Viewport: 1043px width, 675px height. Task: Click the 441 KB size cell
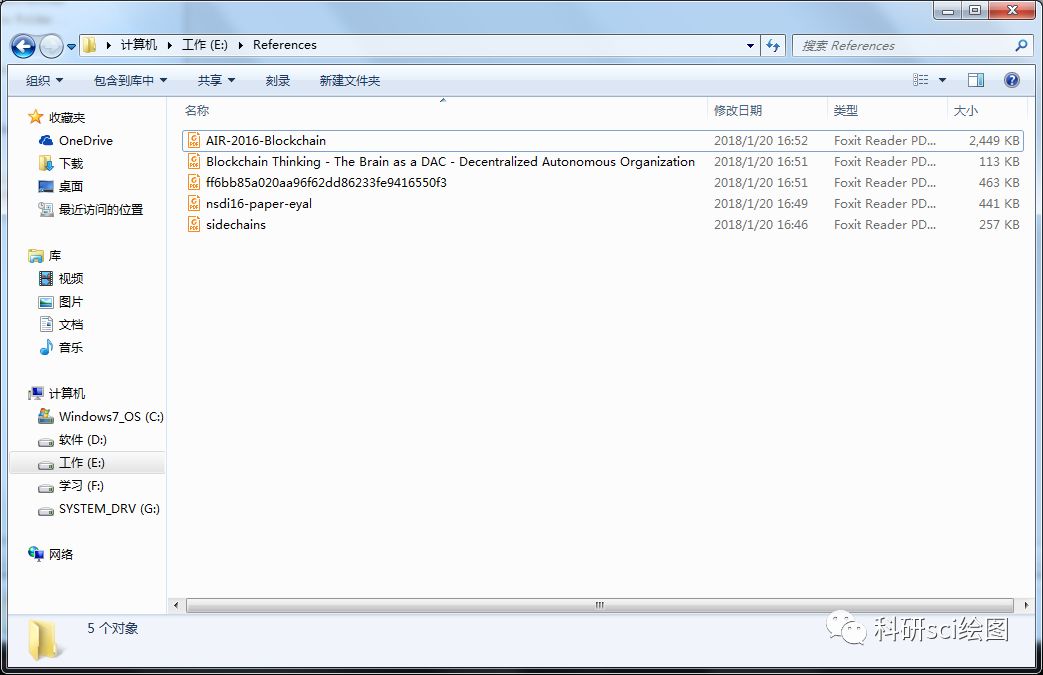pos(998,203)
